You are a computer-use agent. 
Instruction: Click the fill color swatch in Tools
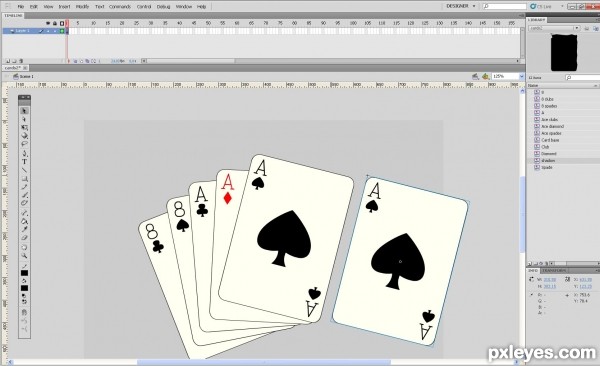coord(24,288)
